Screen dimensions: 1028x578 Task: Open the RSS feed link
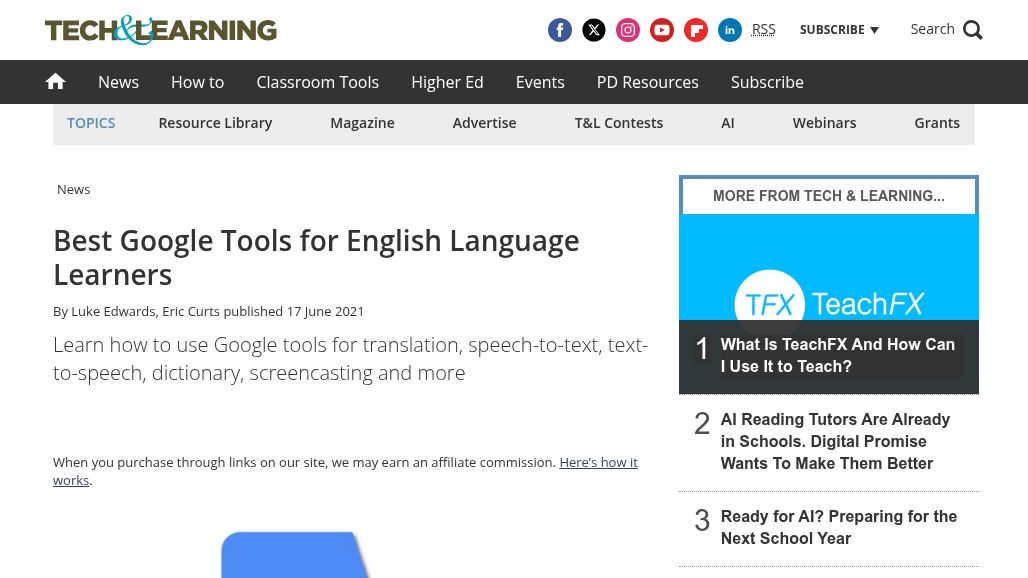[x=763, y=29]
